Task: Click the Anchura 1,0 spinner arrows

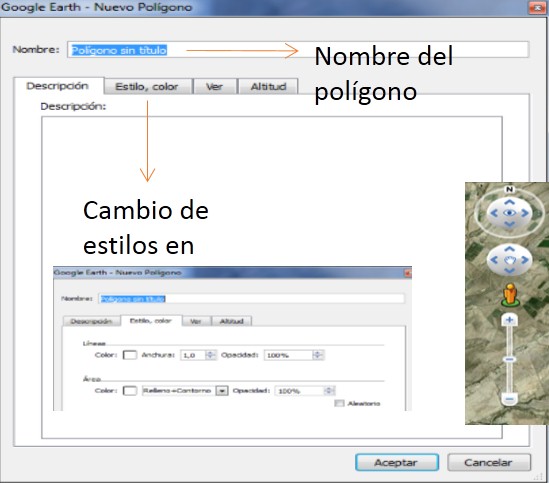Action: coord(210,355)
